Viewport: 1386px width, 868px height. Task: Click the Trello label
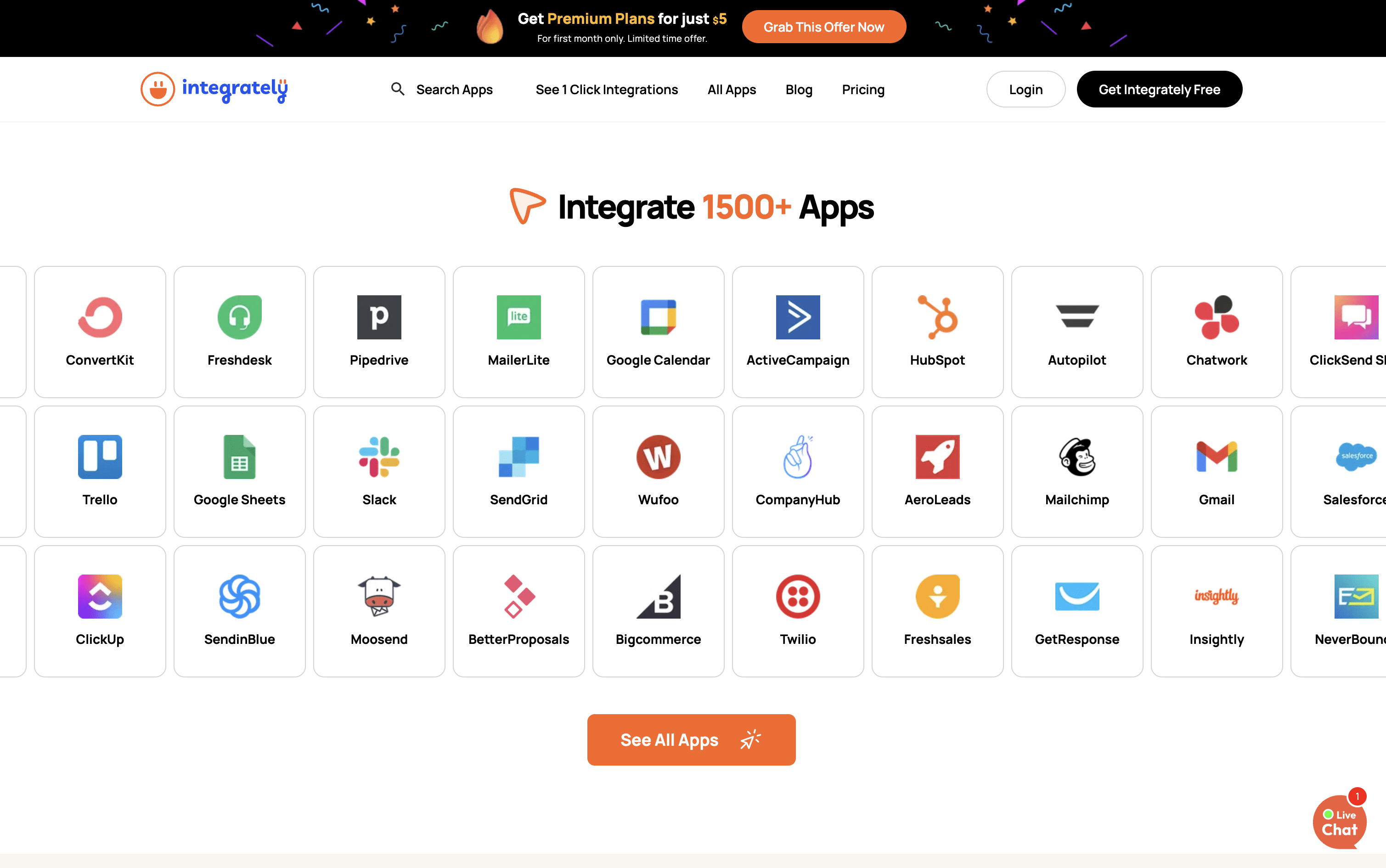click(100, 500)
